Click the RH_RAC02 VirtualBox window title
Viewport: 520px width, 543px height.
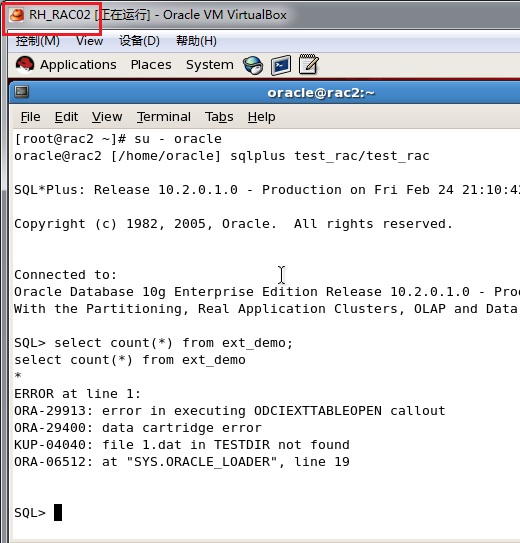[x=158, y=15]
